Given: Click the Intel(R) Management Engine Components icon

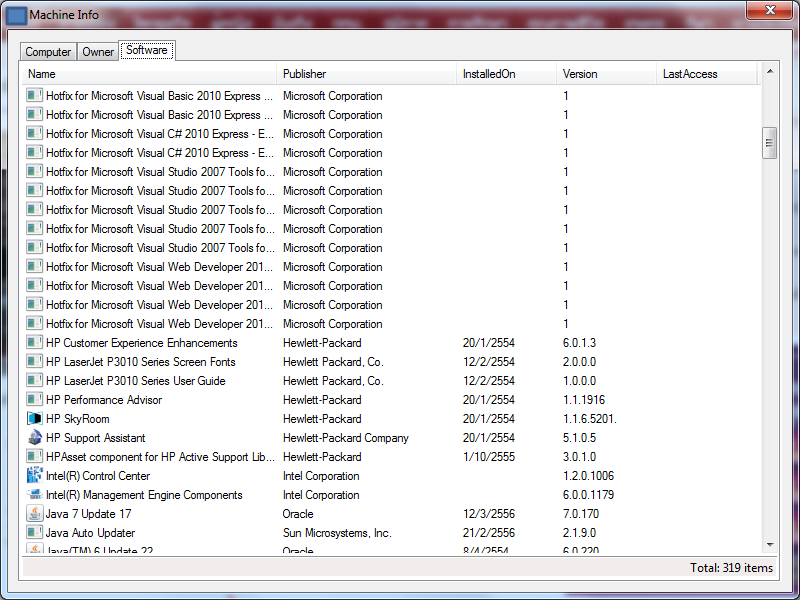Looking at the screenshot, I should click(34, 494).
